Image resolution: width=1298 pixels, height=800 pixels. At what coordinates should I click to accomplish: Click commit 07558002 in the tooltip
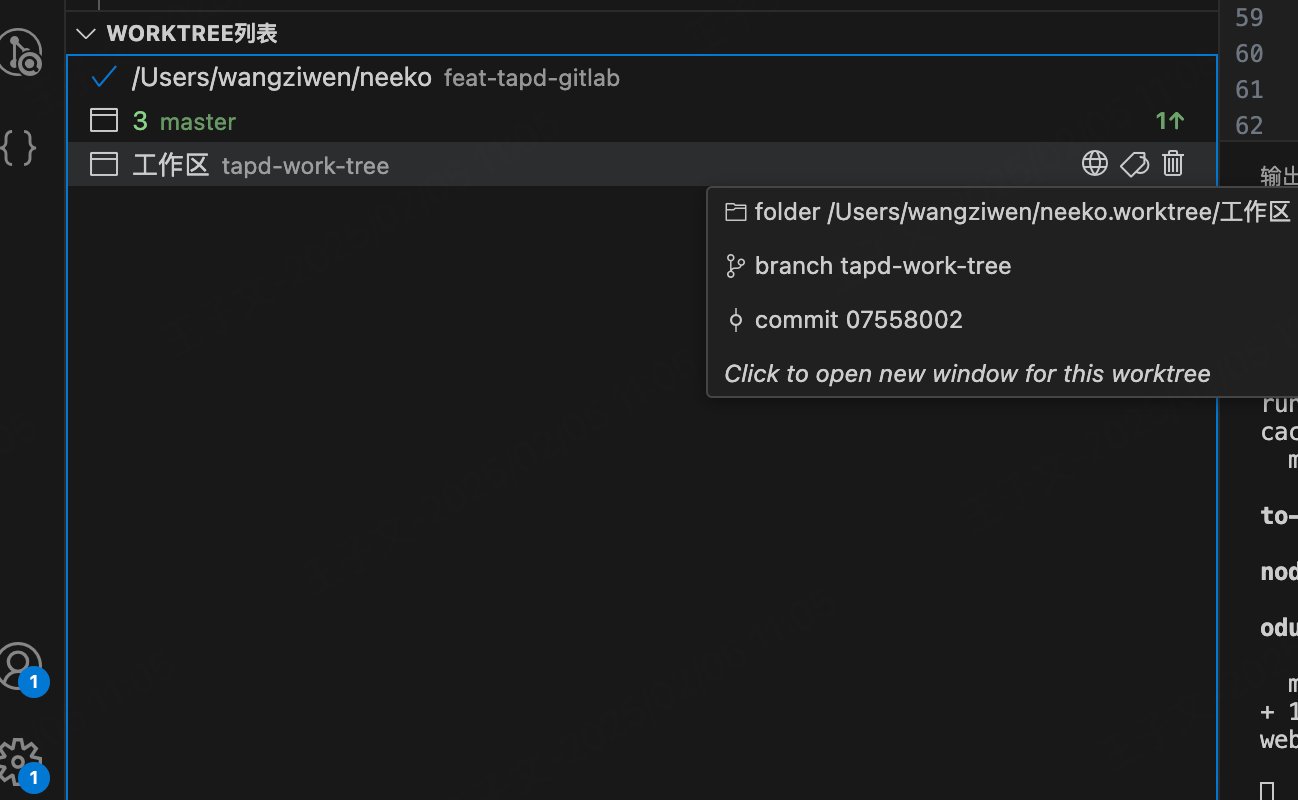point(858,320)
